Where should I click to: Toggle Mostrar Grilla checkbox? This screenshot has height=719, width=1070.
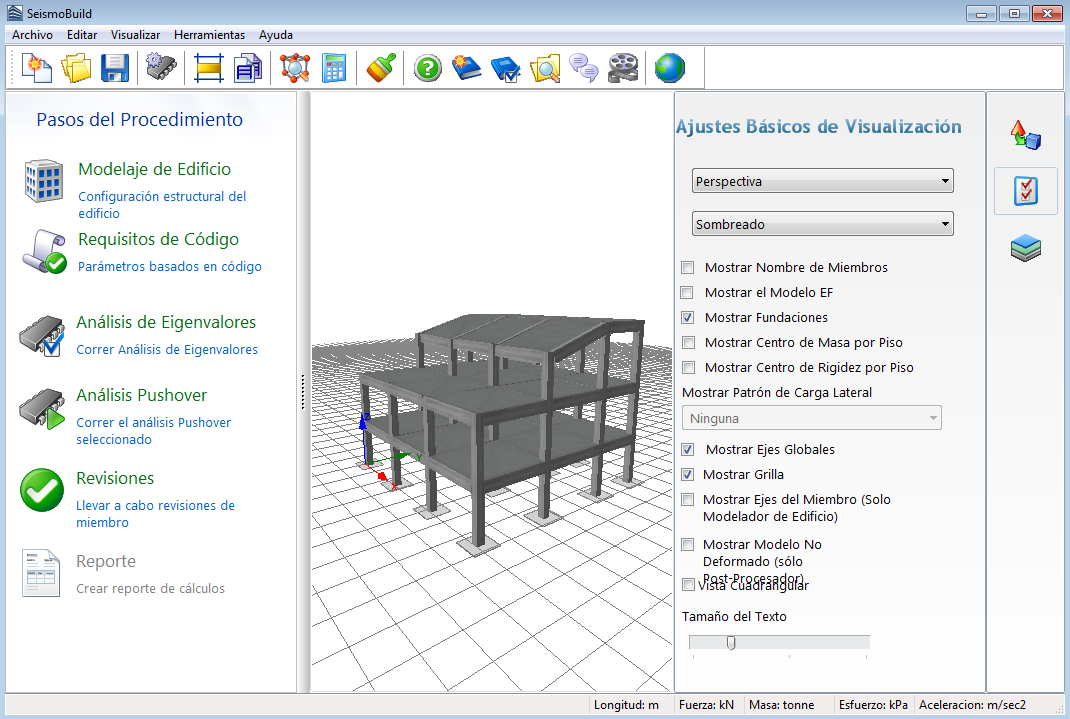(x=687, y=475)
